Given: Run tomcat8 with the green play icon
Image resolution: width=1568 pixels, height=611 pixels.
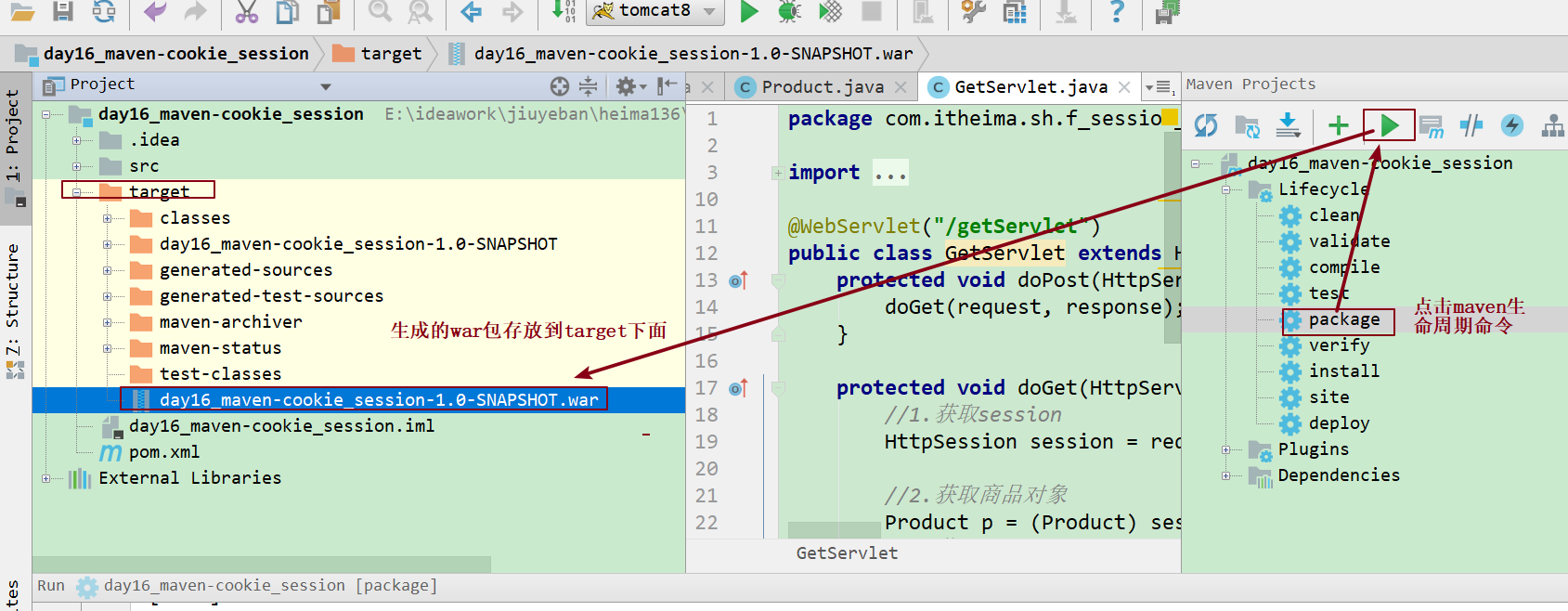Looking at the screenshot, I should (749, 11).
